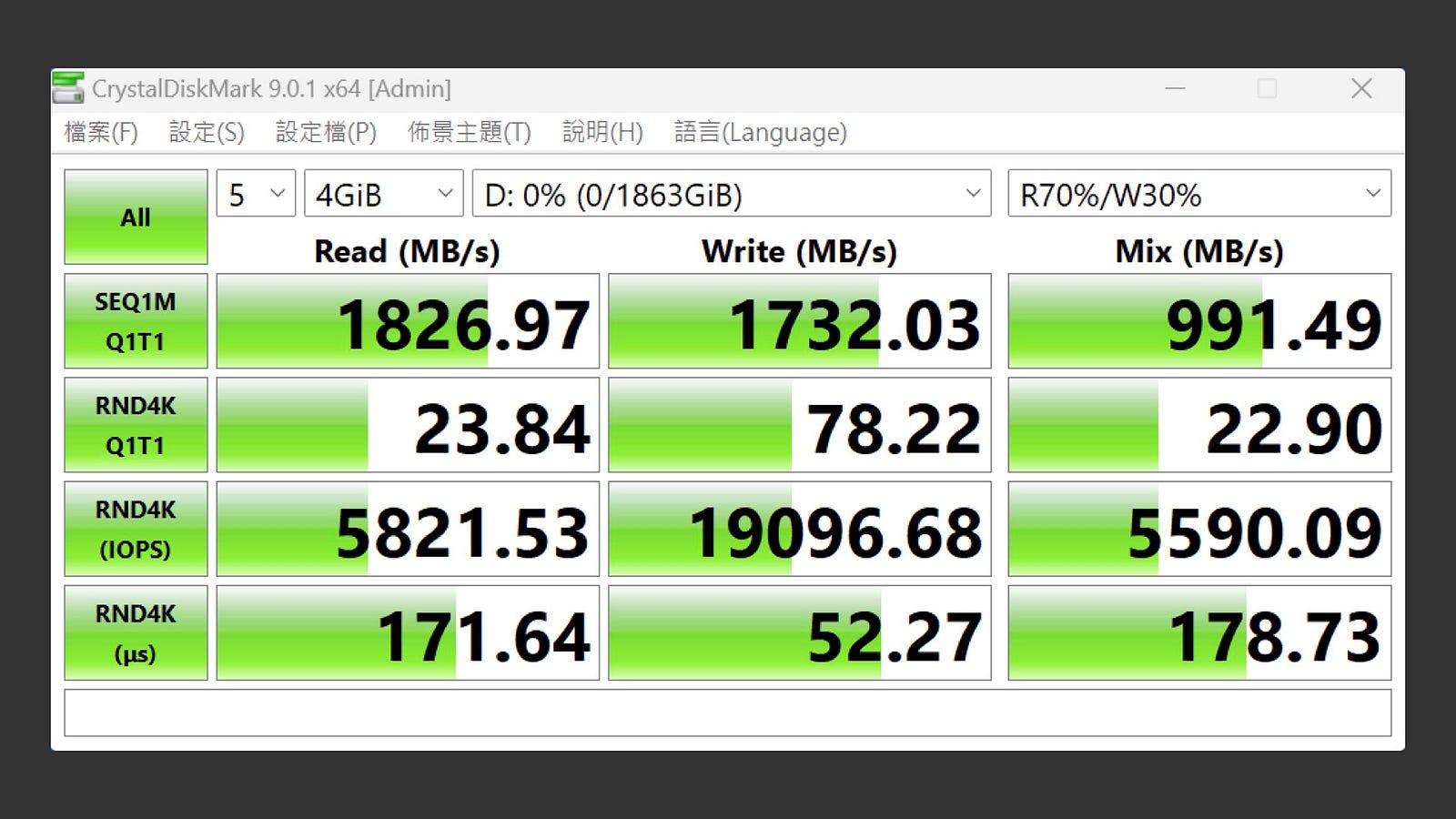Viewport: 1456px width, 819px height.
Task: Click the SEQ1M write result 1732.03
Action: tap(800, 321)
